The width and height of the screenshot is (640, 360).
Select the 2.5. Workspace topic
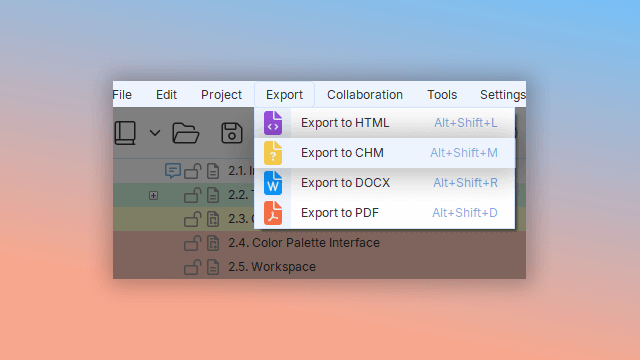pyautogui.click(x=272, y=267)
